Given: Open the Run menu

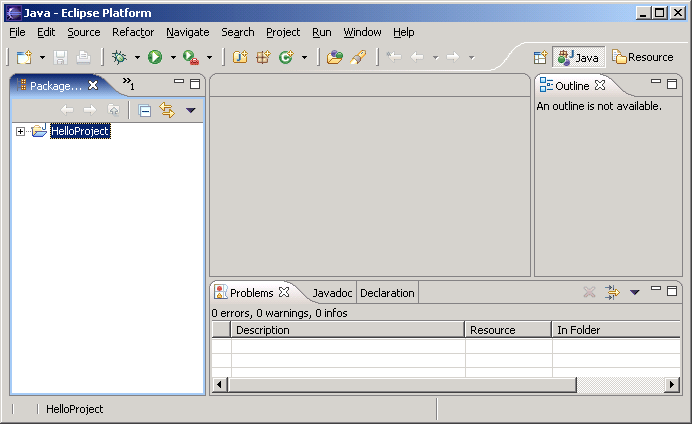Looking at the screenshot, I should pyautogui.click(x=322, y=32).
